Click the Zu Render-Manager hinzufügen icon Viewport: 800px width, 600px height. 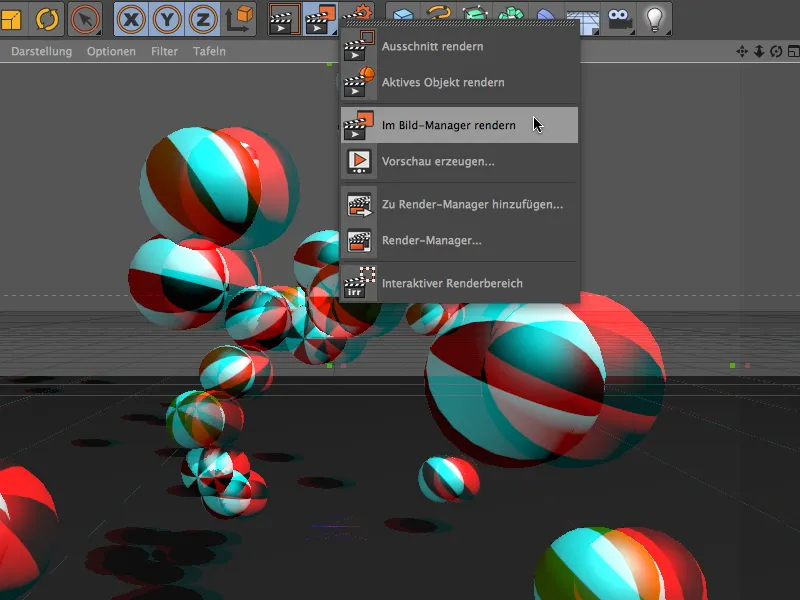tap(359, 204)
